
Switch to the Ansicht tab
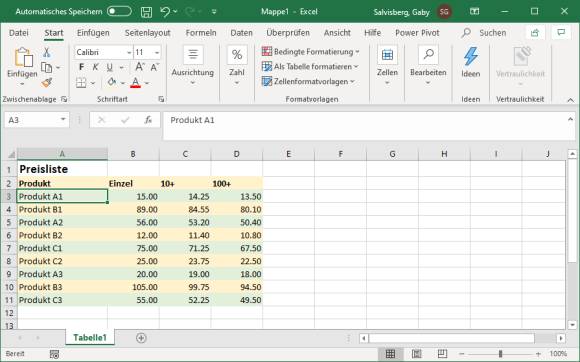click(337, 33)
